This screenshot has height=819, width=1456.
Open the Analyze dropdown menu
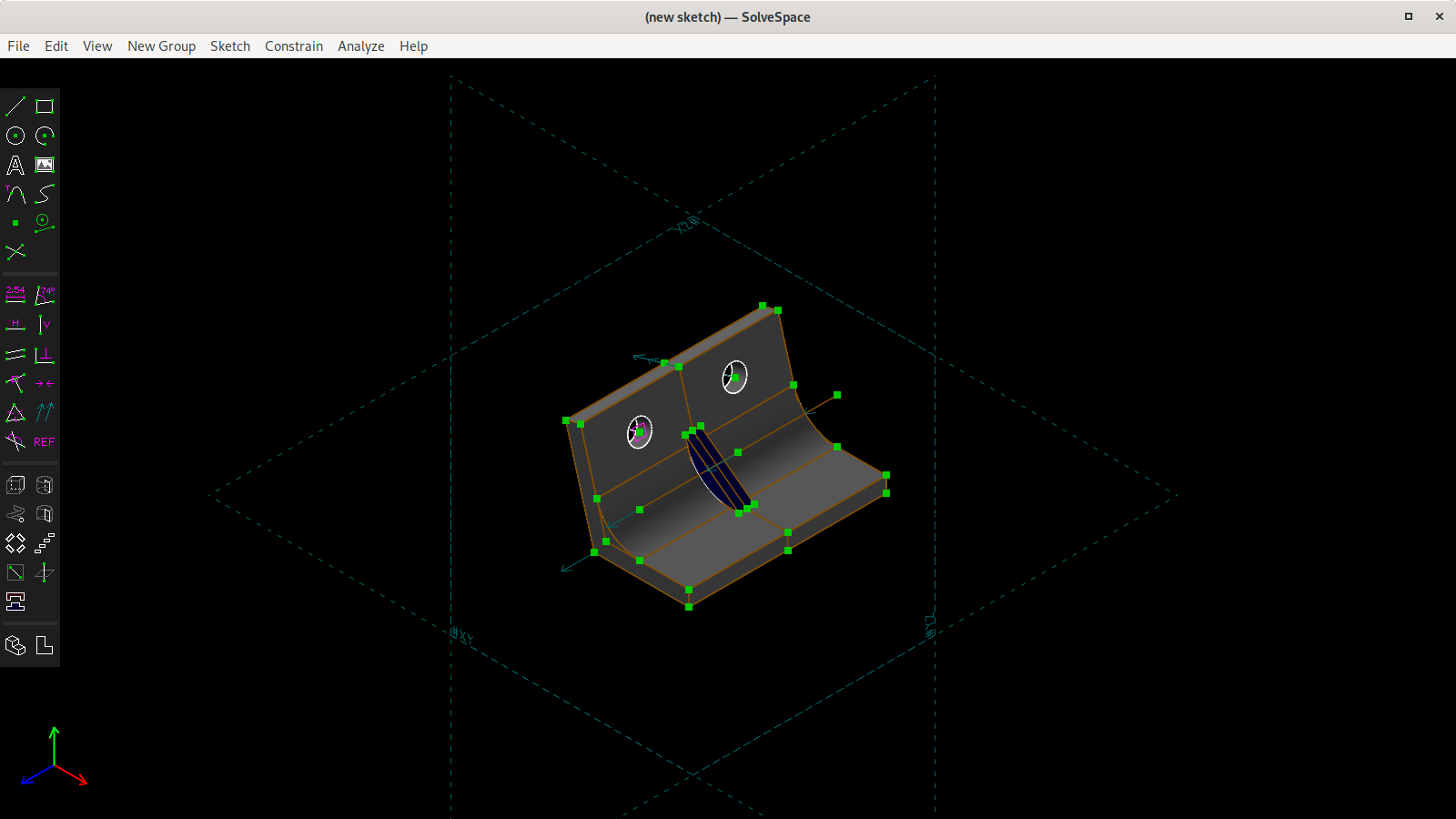(x=360, y=46)
